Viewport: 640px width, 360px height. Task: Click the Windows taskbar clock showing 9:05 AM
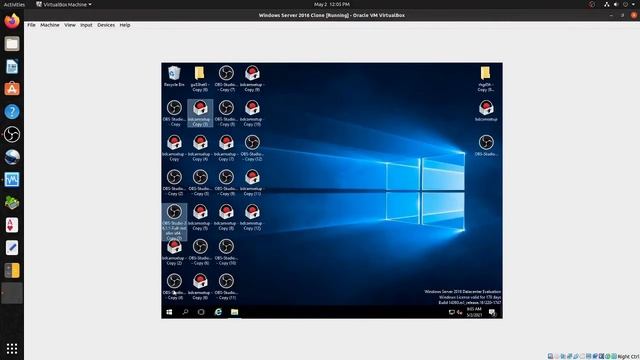474,312
